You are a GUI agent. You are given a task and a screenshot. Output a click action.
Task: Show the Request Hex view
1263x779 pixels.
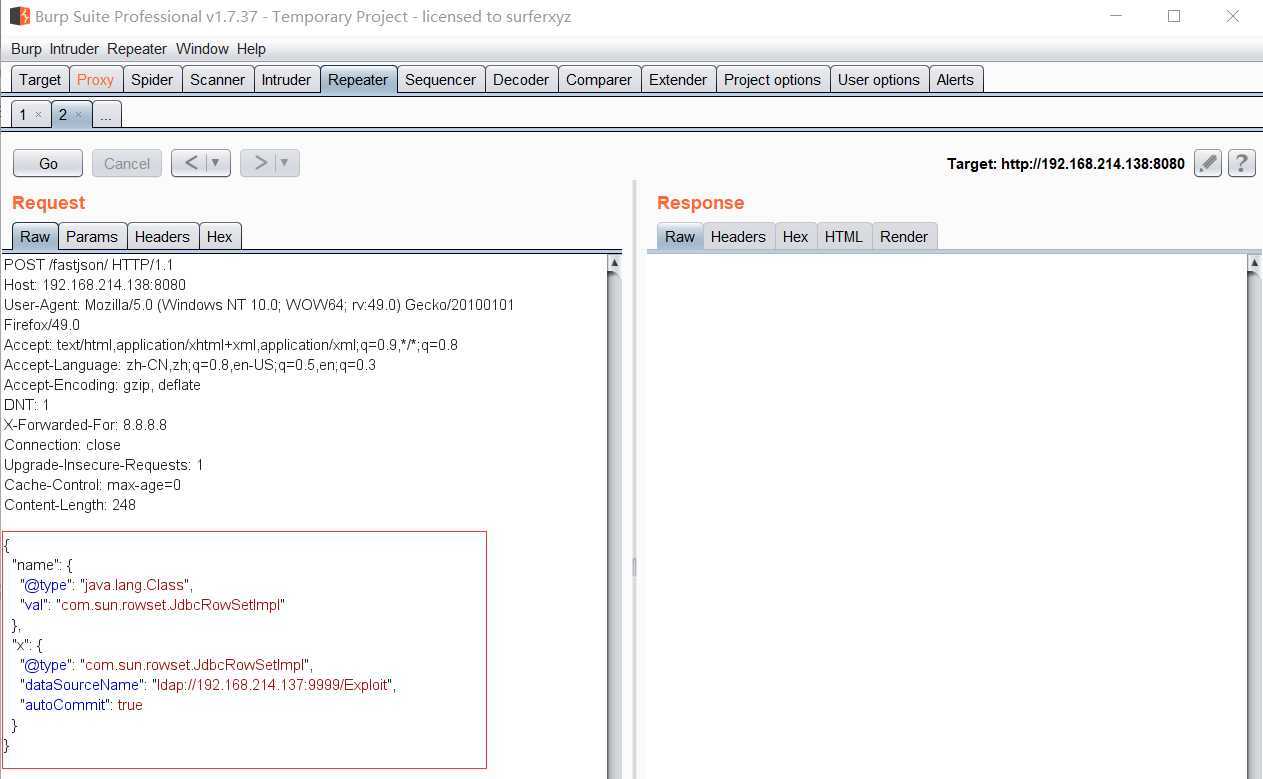click(x=219, y=237)
